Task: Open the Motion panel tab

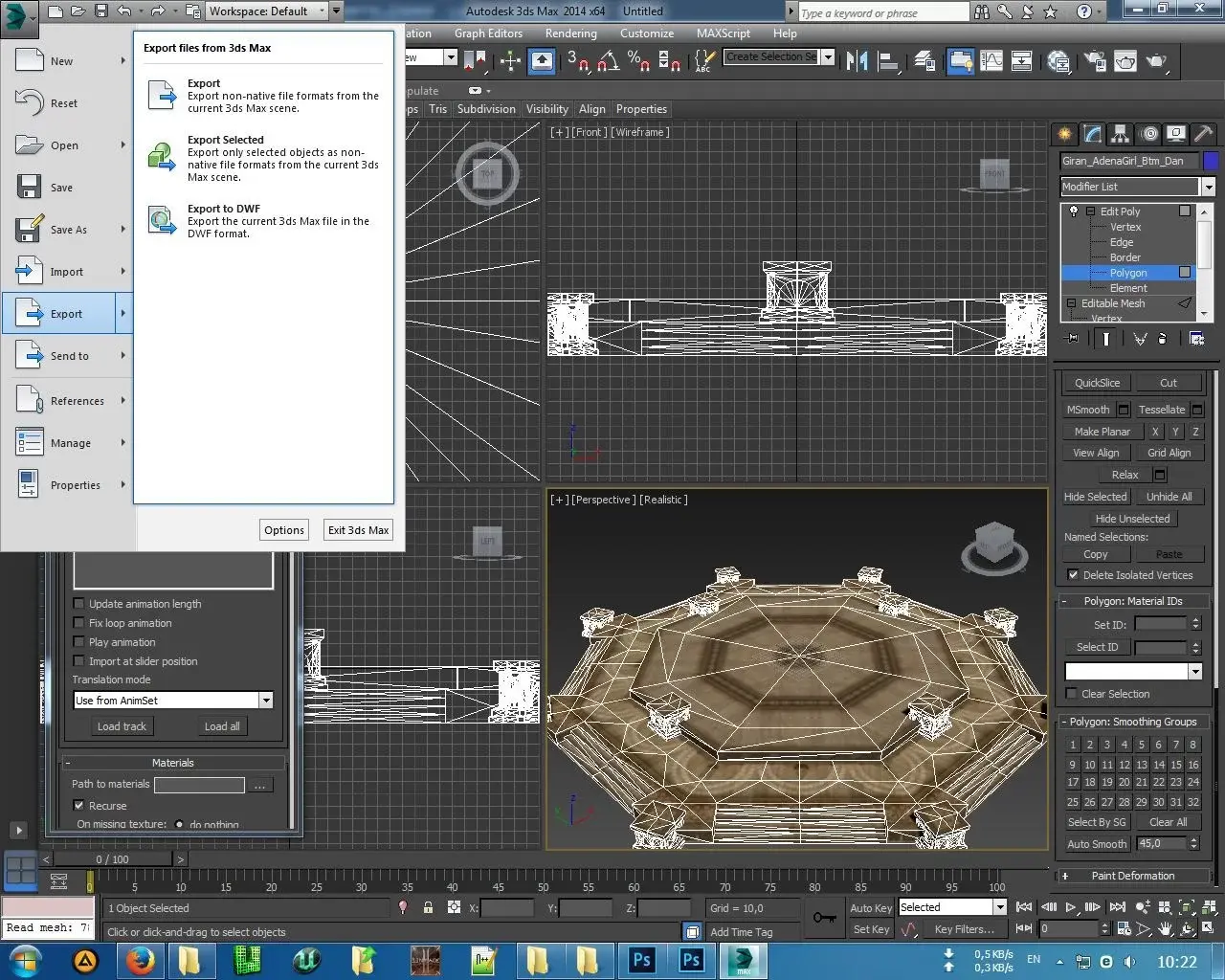Action: [x=1149, y=134]
